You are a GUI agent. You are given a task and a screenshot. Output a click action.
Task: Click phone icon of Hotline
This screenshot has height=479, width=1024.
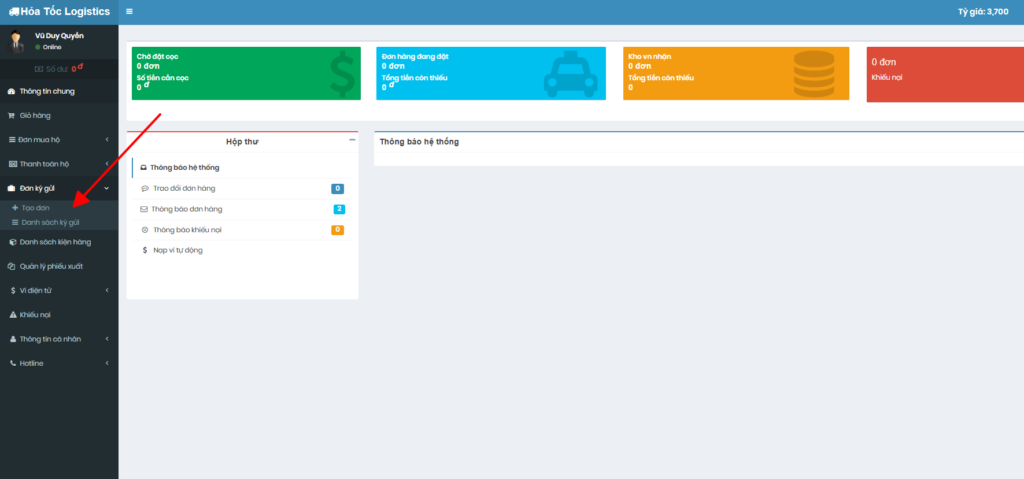pos(13,363)
